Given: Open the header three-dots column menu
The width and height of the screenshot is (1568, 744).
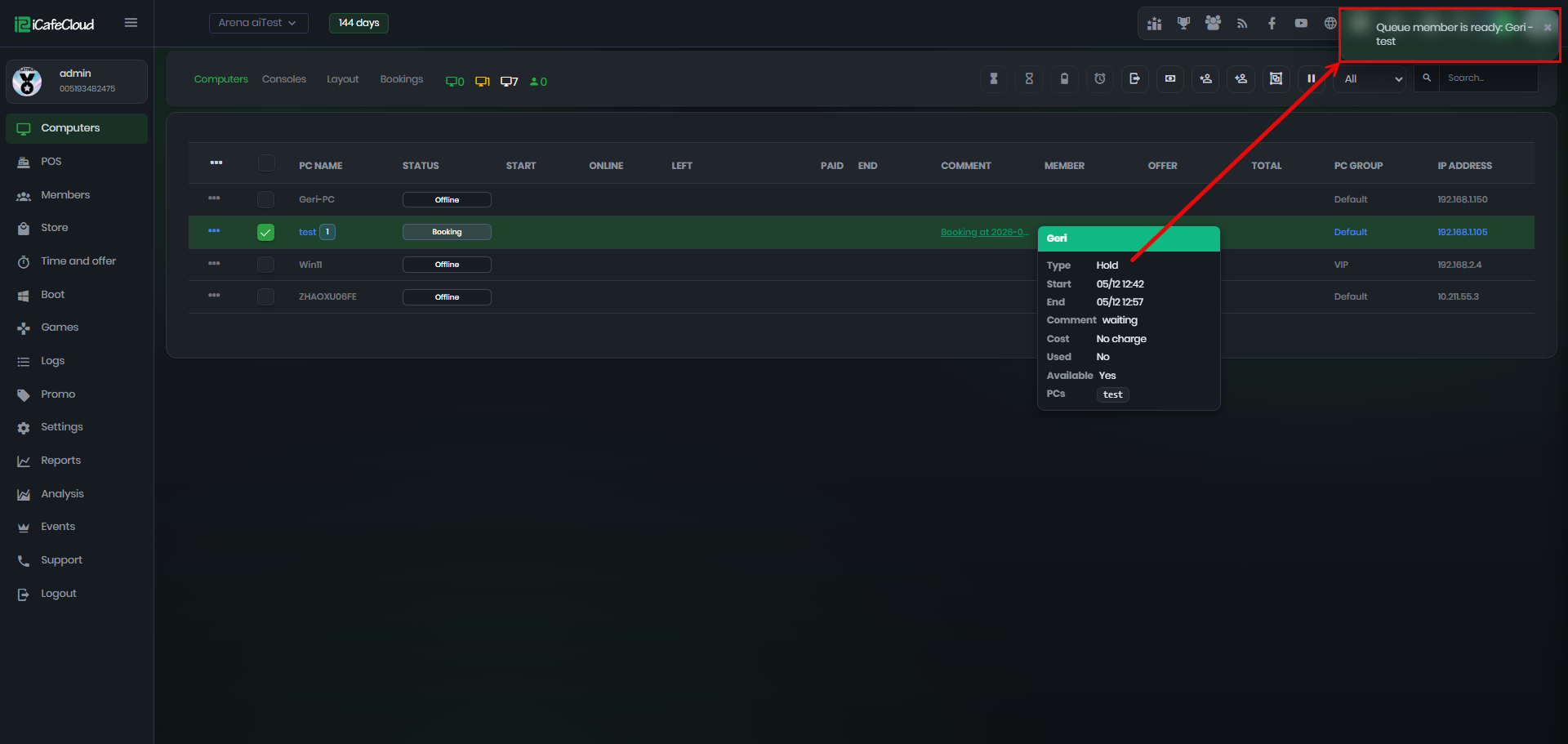Looking at the screenshot, I should pyautogui.click(x=216, y=163).
